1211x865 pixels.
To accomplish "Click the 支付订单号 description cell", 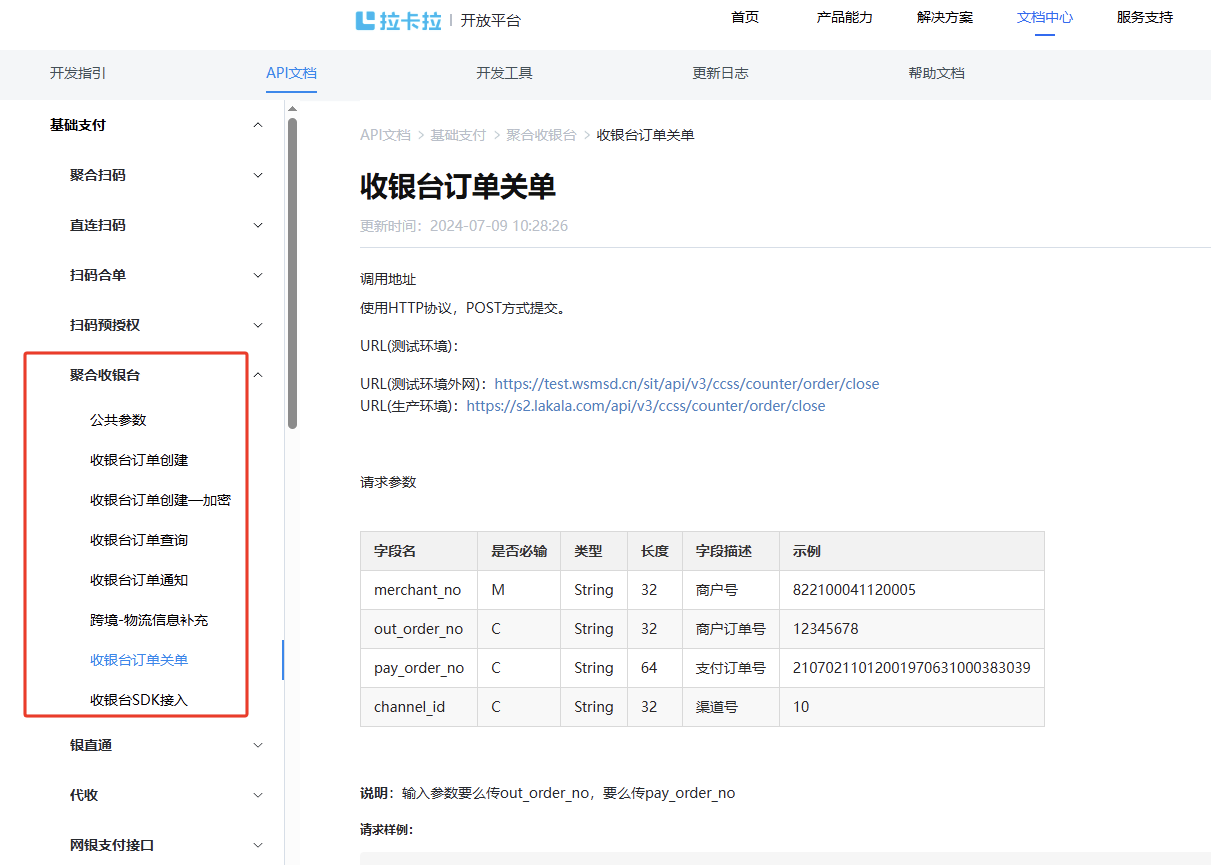I will tap(731, 668).
